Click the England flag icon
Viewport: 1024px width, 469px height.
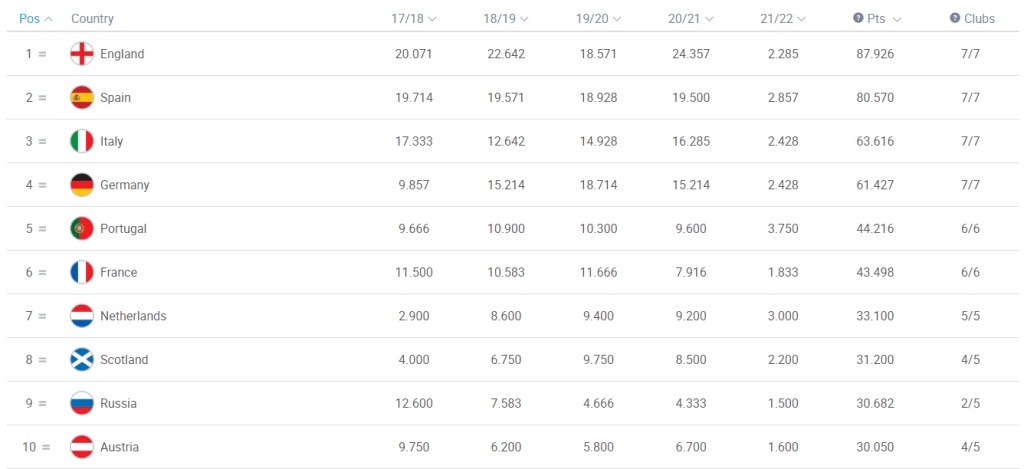[x=82, y=54]
